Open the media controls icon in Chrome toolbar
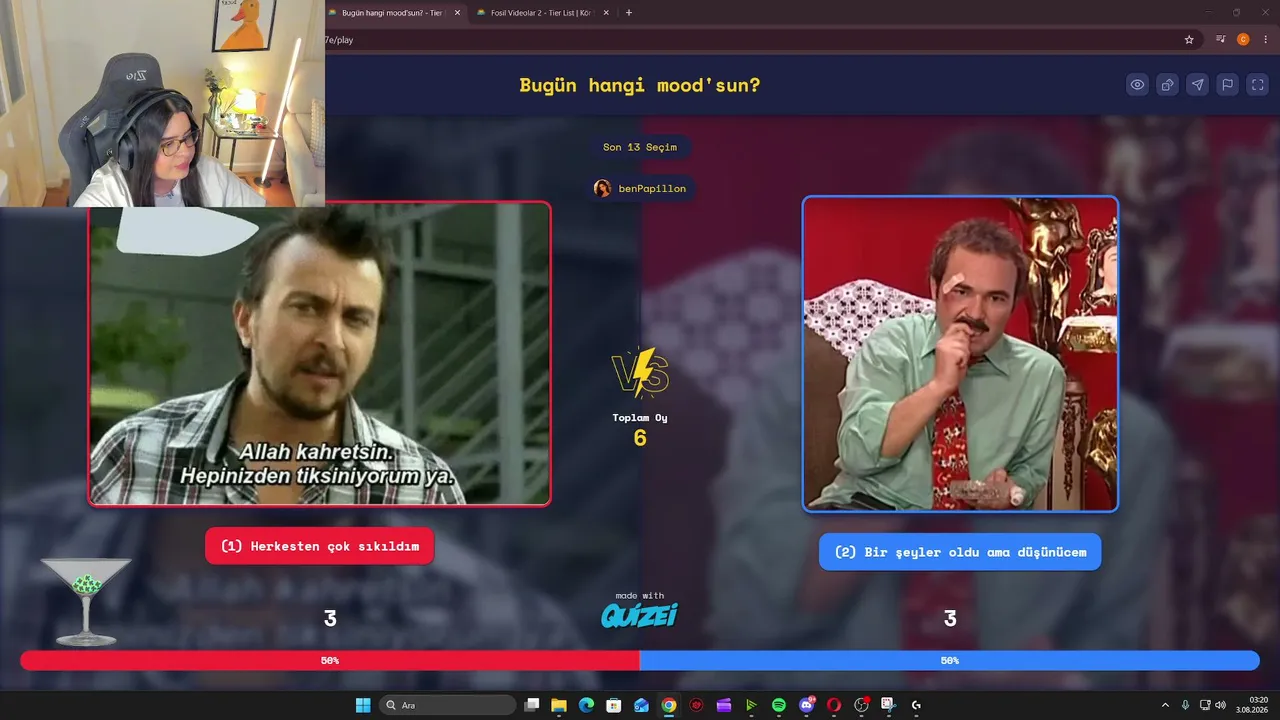Viewport: 1280px width, 720px height. (x=1221, y=40)
